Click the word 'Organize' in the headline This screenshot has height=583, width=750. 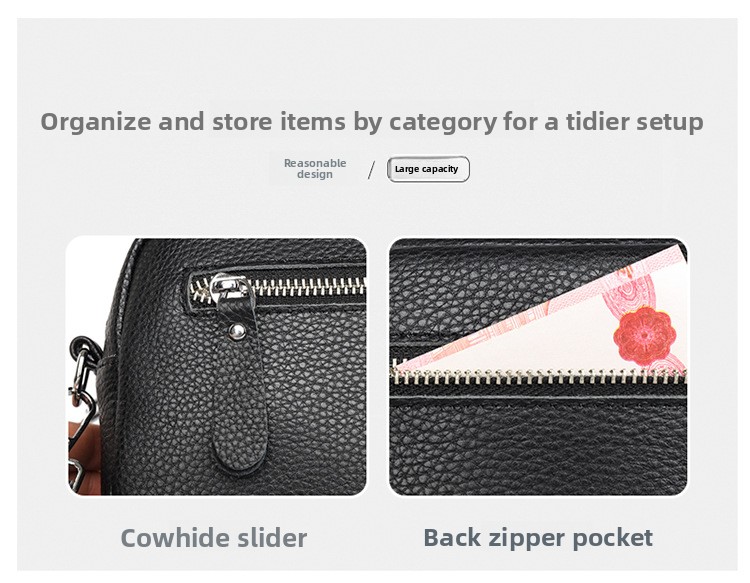(96, 121)
